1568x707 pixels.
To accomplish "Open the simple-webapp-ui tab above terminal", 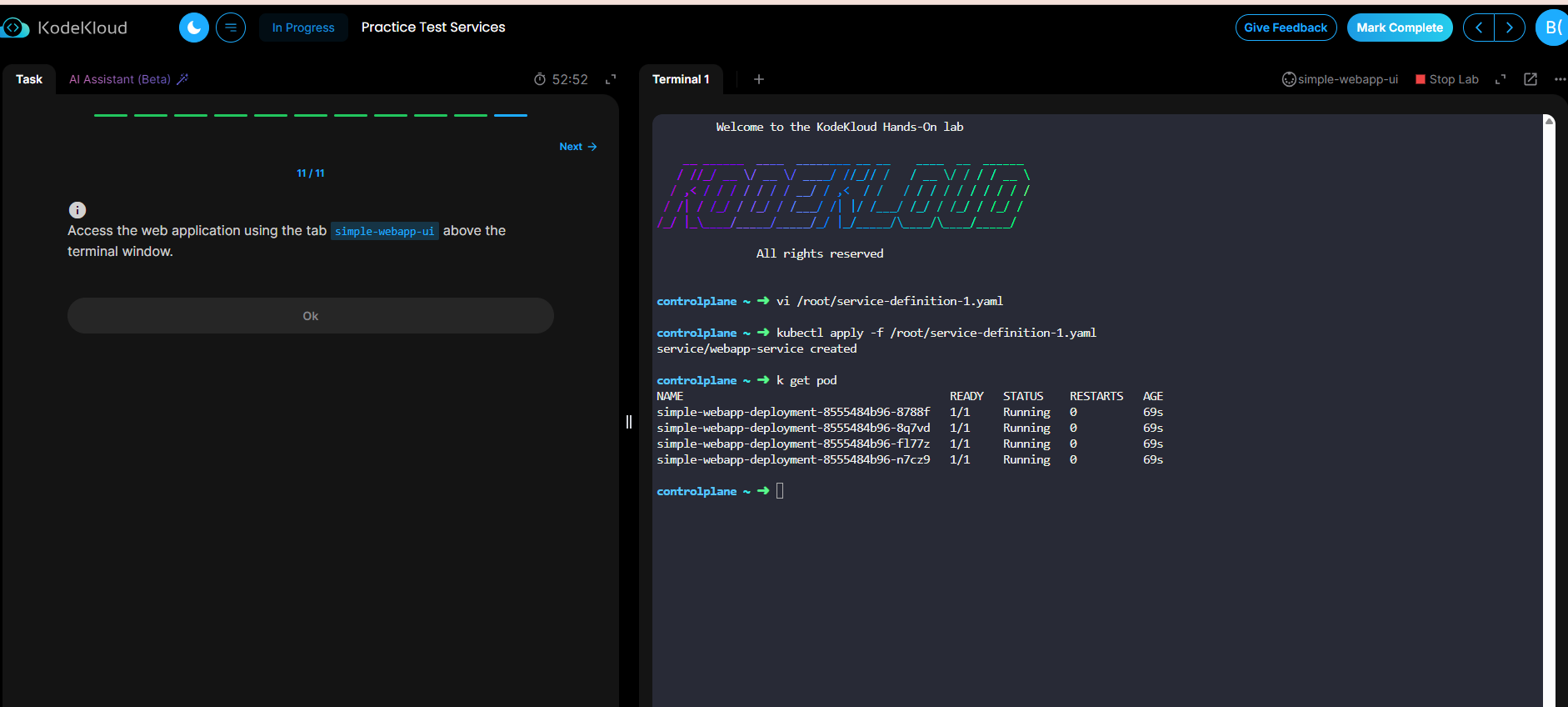I will [1340, 79].
